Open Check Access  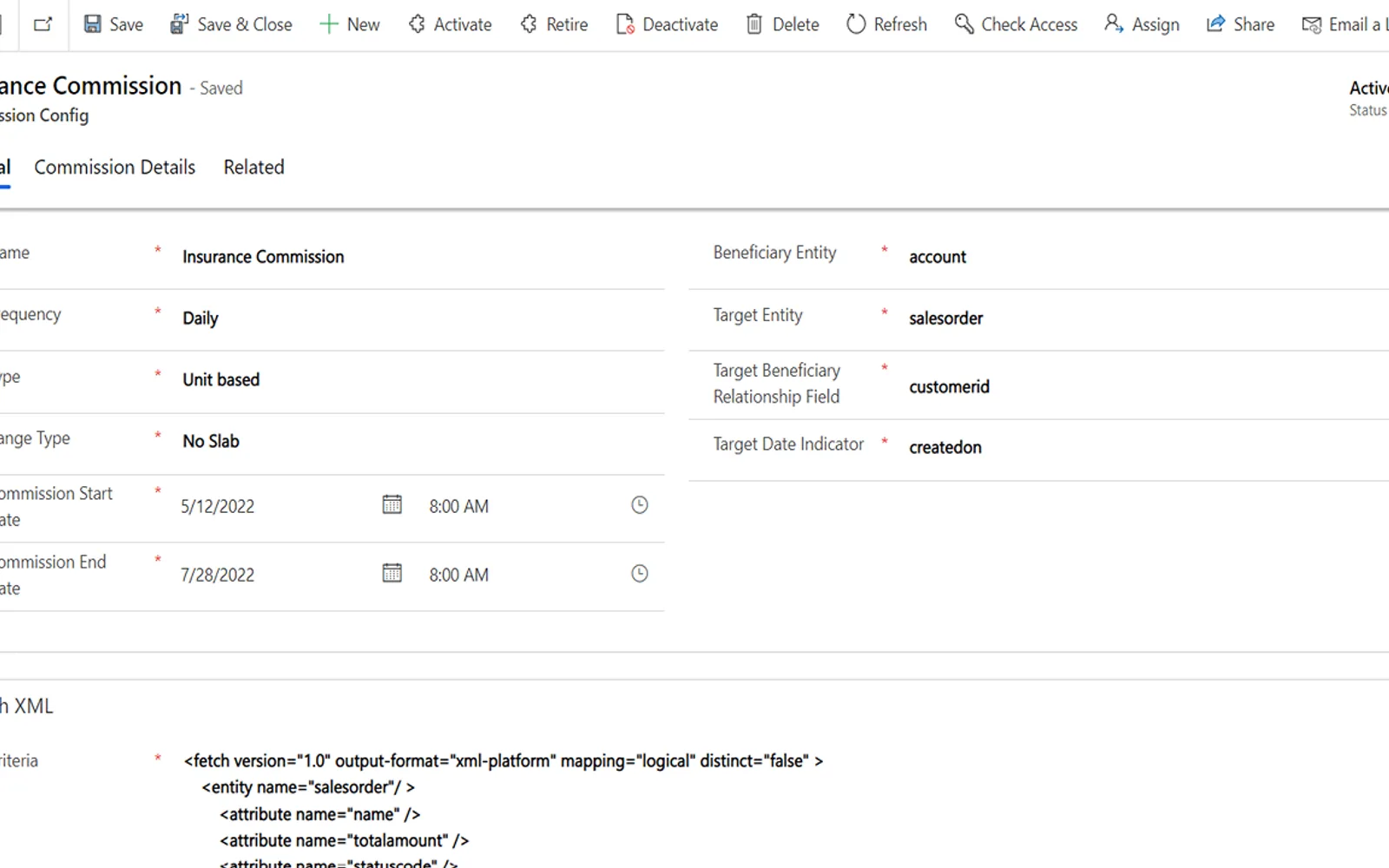1016,24
